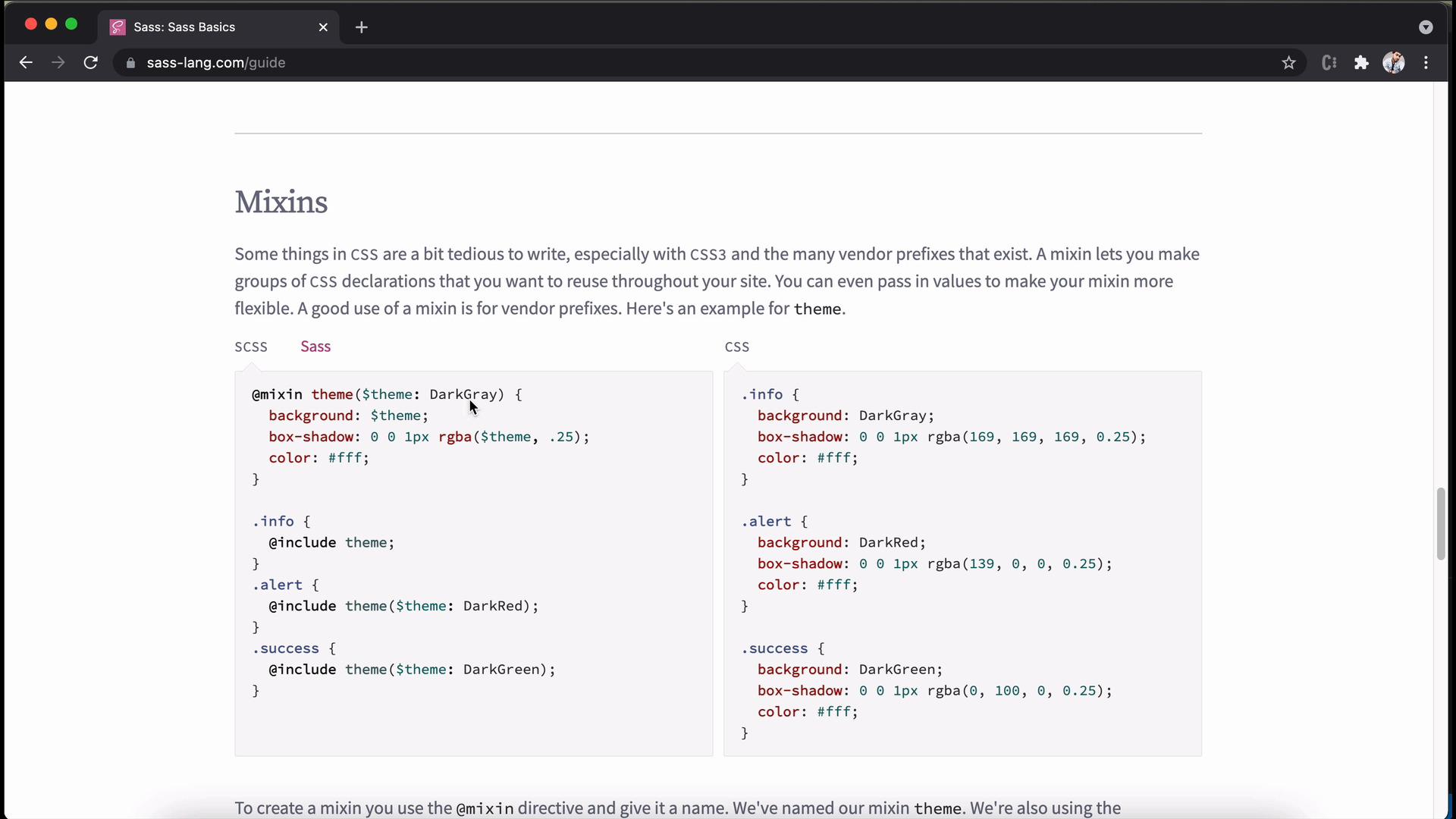Switch to the Sass syntax tab
The height and width of the screenshot is (819, 1456).
[x=315, y=347]
